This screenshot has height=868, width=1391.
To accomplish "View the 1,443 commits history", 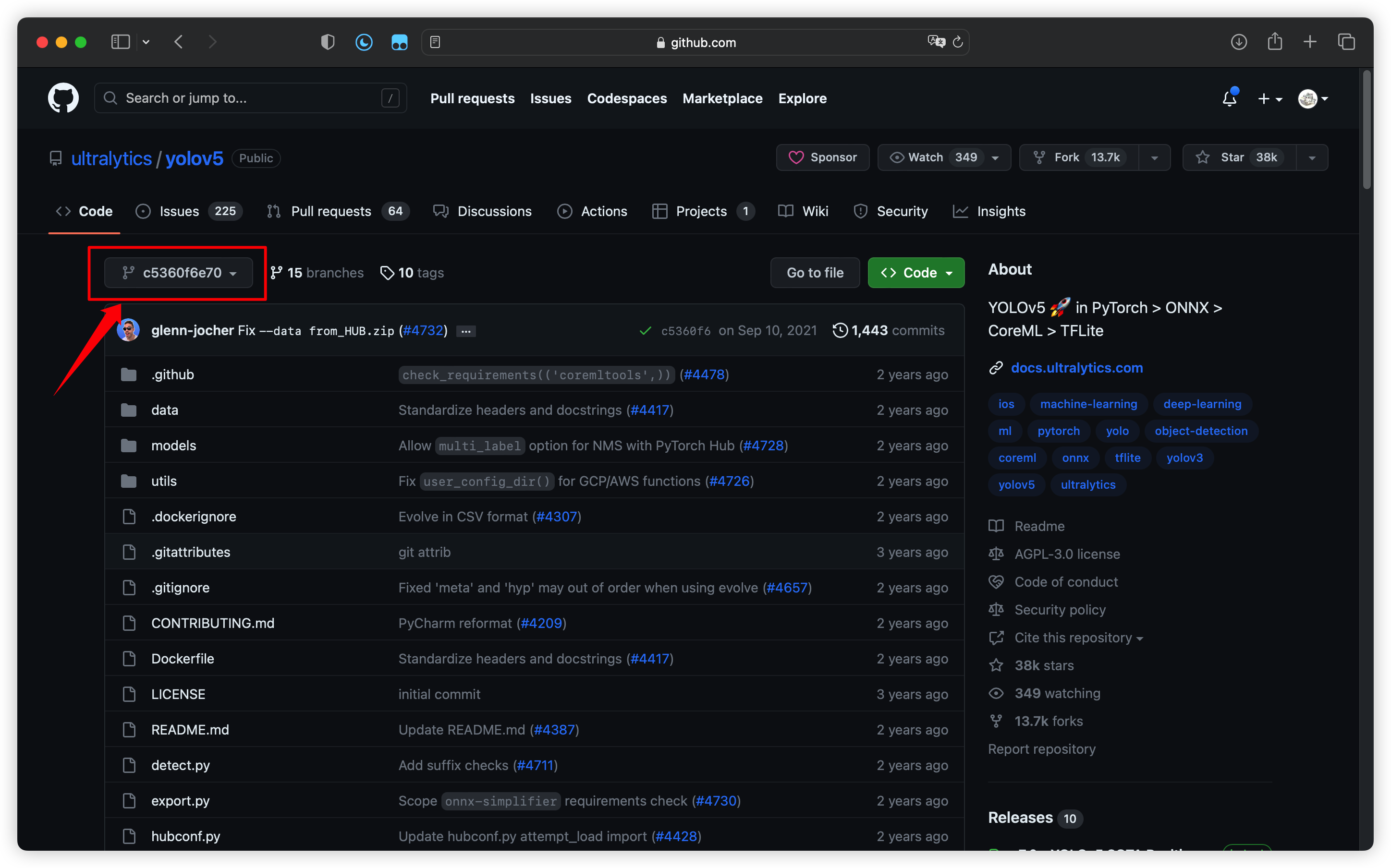I will click(889, 330).
